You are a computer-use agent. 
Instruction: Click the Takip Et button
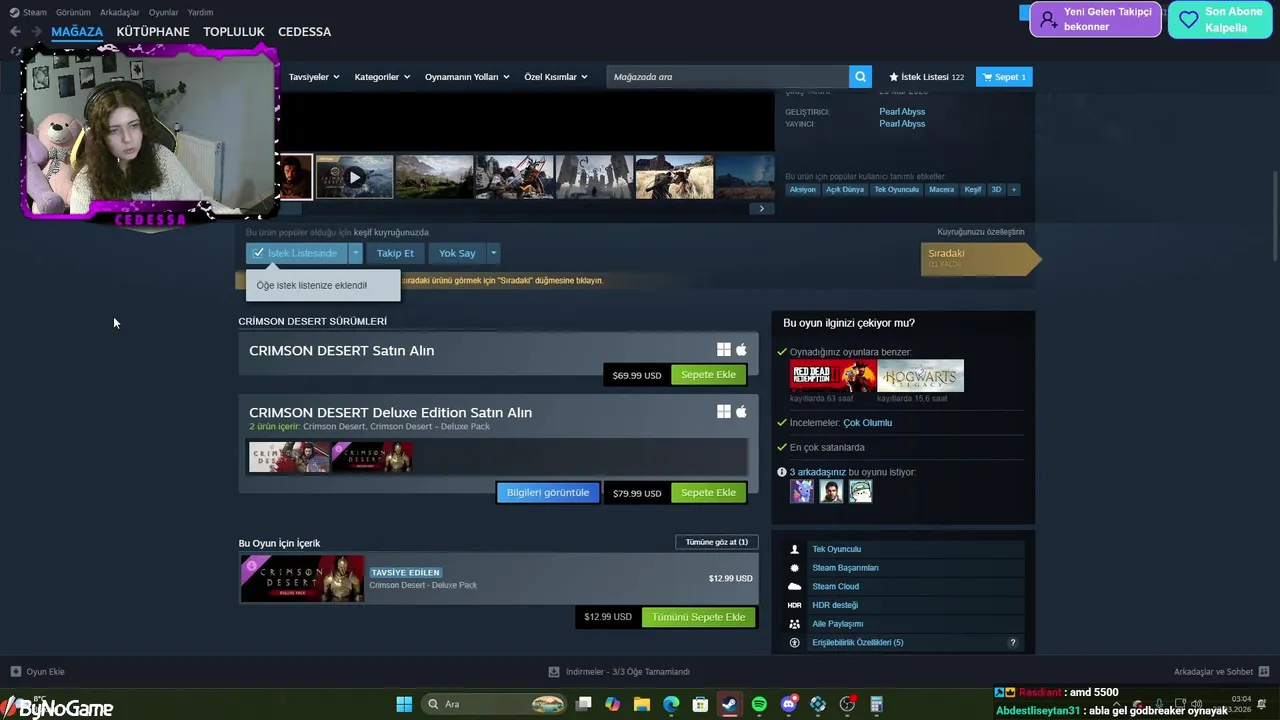point(395,253)
